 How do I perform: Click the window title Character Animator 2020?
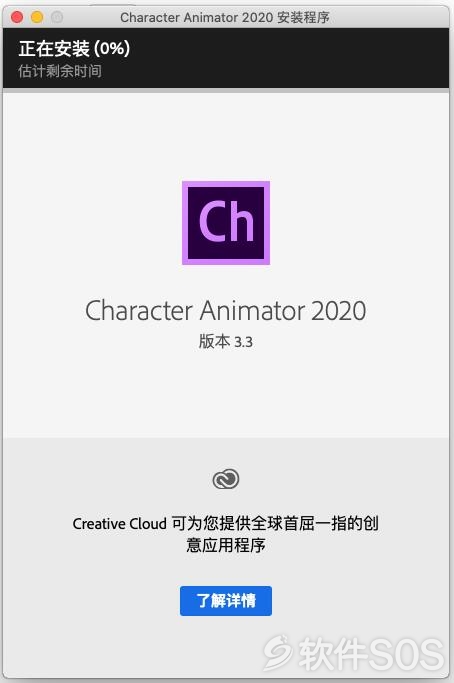click(197, 17)
